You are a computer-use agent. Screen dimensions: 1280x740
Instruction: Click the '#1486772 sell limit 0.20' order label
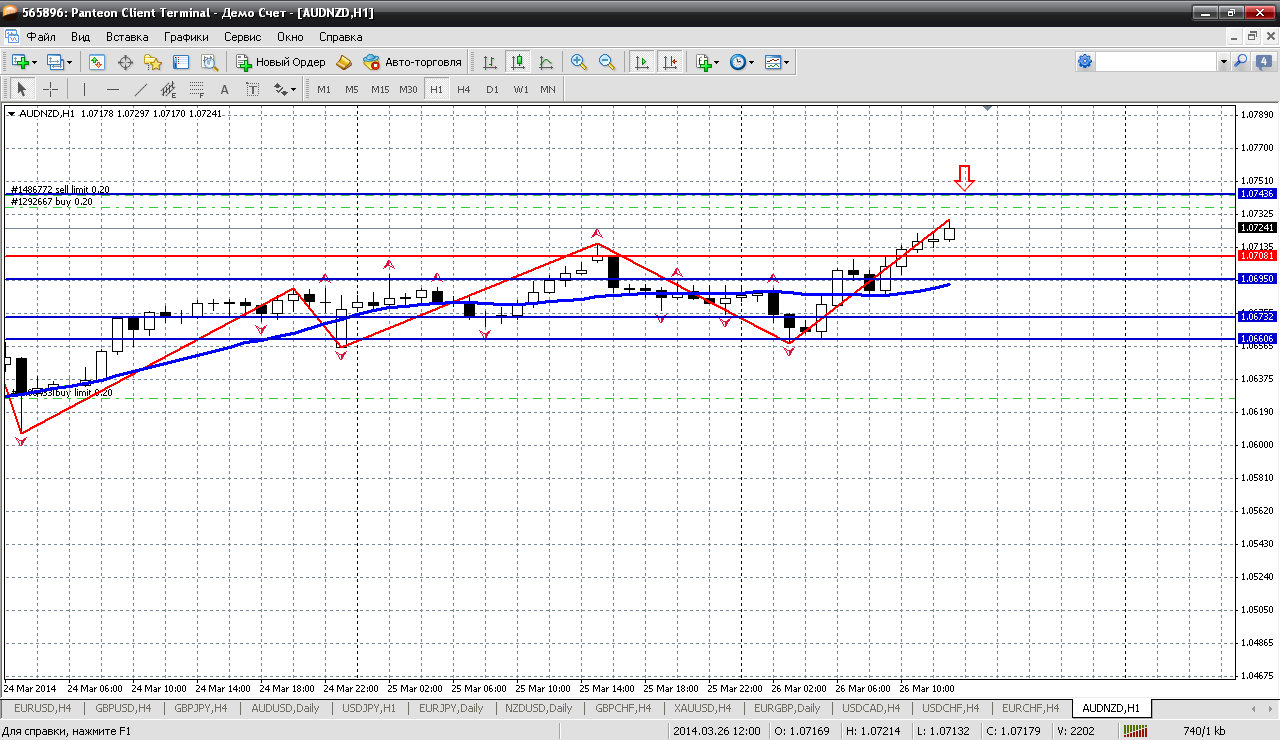pyautogui.click(x=60, y=189)
